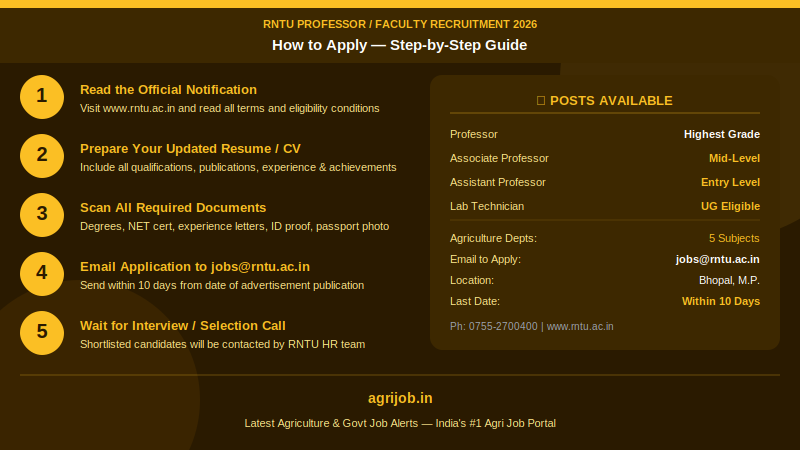The width and height of the screenshot is (800, 450).
Task: Click 'Degrees, NET cert, experience letters' text
Action: coord(234,226)
